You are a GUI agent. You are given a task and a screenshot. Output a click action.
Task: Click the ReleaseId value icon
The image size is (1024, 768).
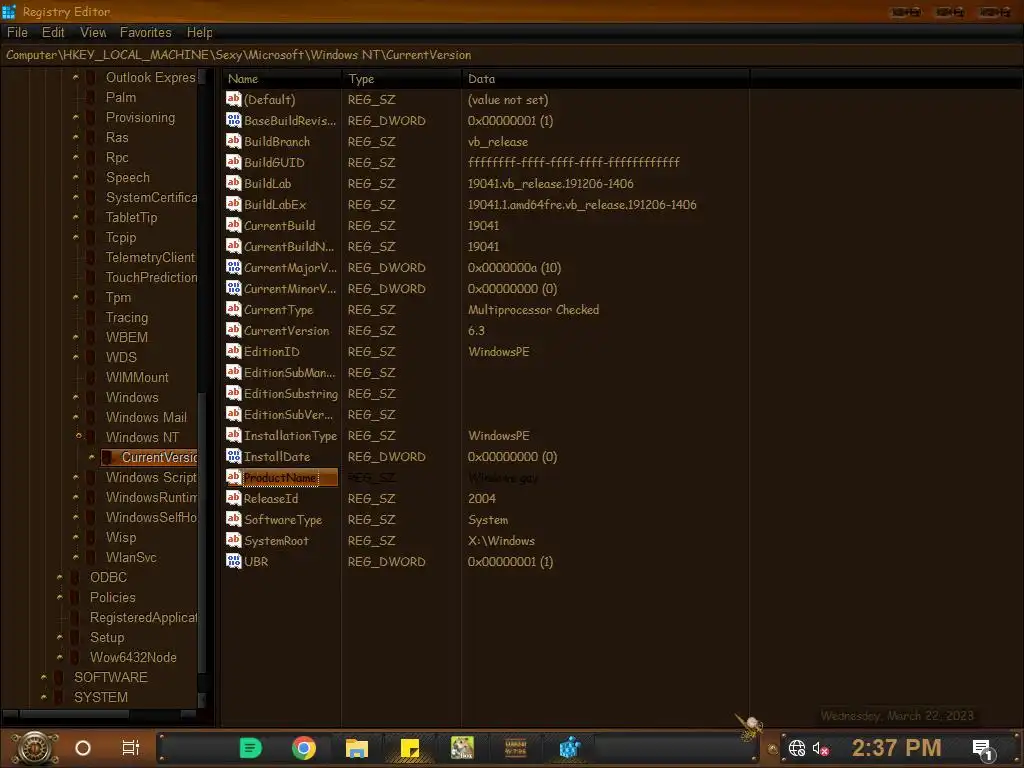point(233,498)
